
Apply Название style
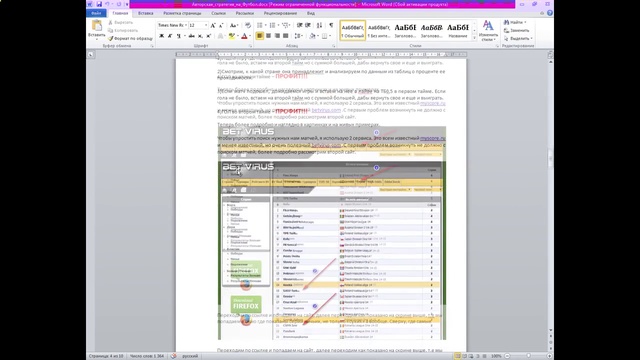[x=458, y=30]
